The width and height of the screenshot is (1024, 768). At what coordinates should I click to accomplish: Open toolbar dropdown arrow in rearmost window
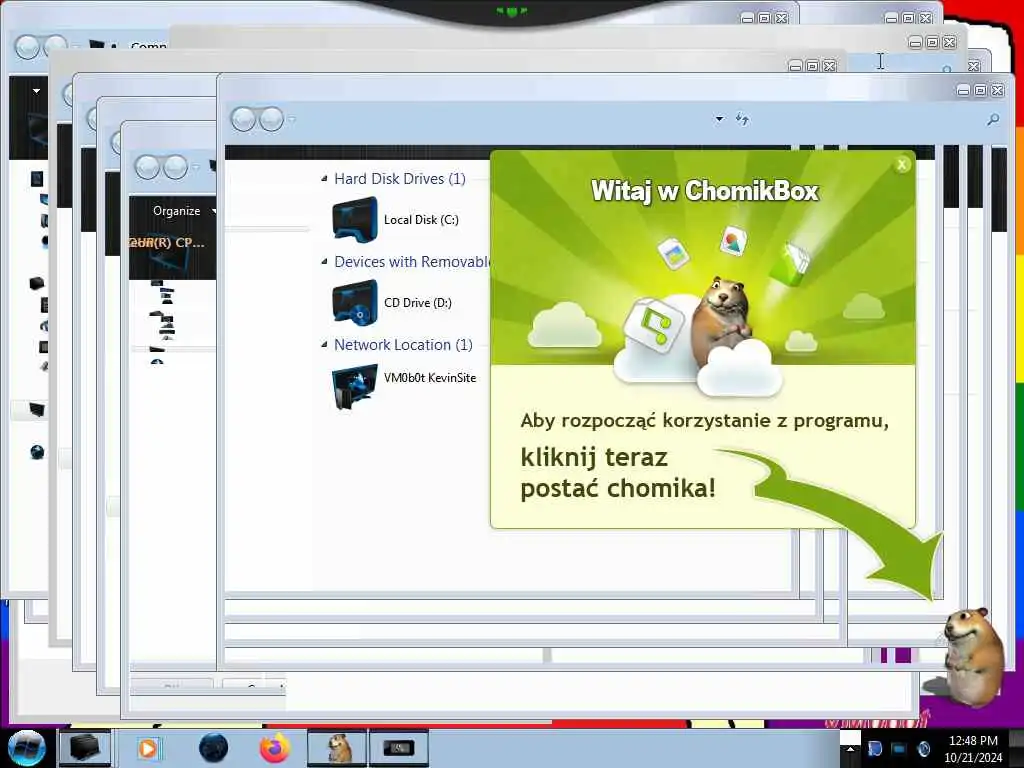(x=37, y=91)
